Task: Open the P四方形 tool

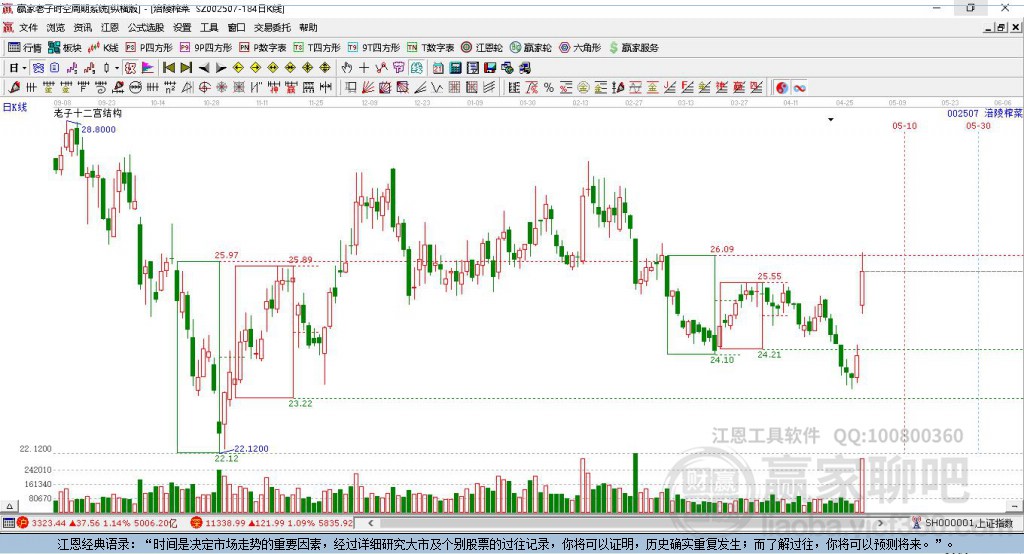Action: tap(149, 48)
